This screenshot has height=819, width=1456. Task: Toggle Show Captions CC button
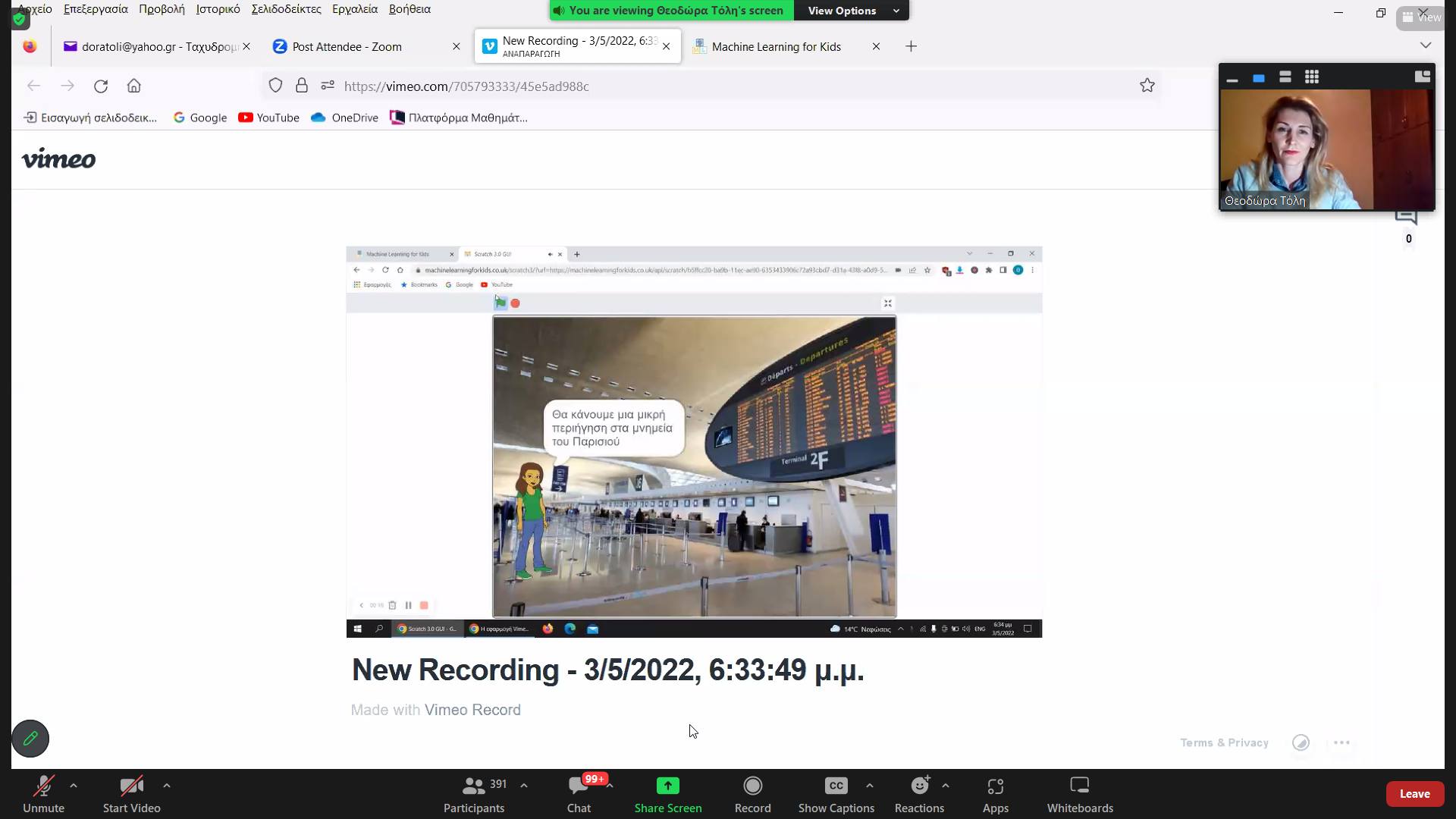coord(836,786)
